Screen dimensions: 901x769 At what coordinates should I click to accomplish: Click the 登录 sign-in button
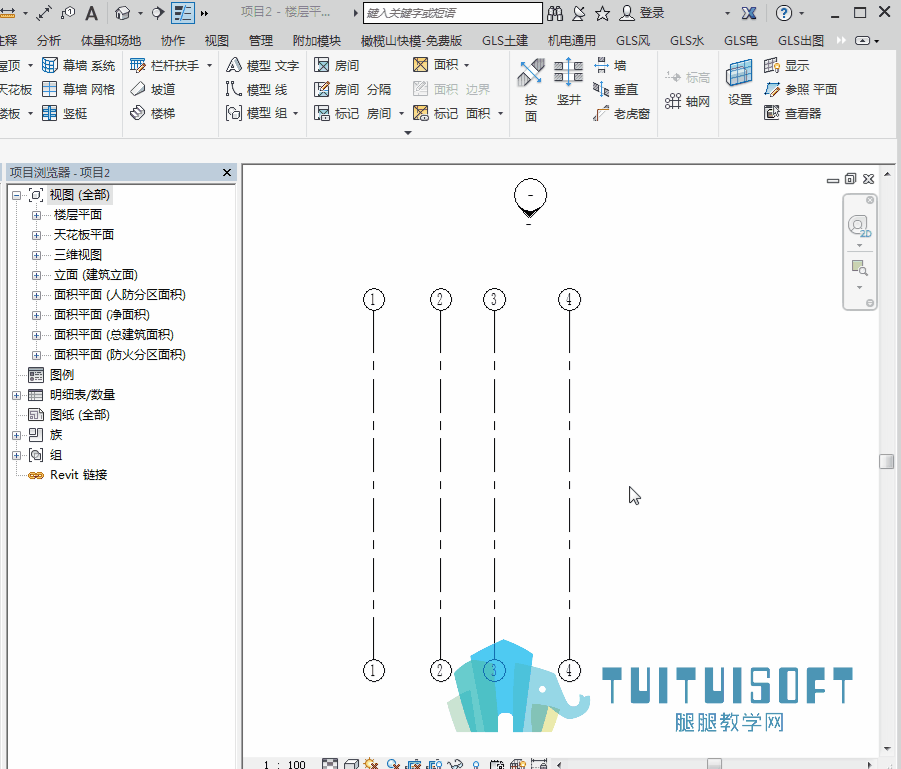pyautogui.click(x=642, y=13)
